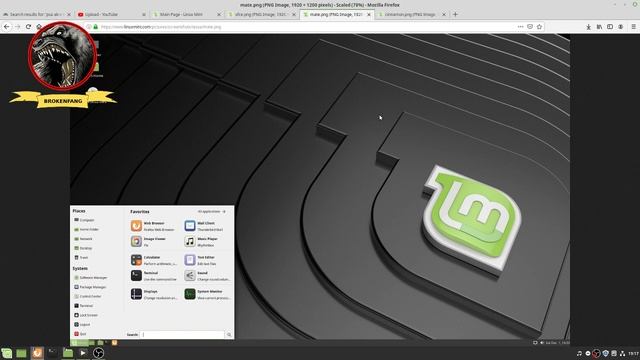Click Software Manager under System in pictured menu
640x360 pixels.
(x=91, y=278)
